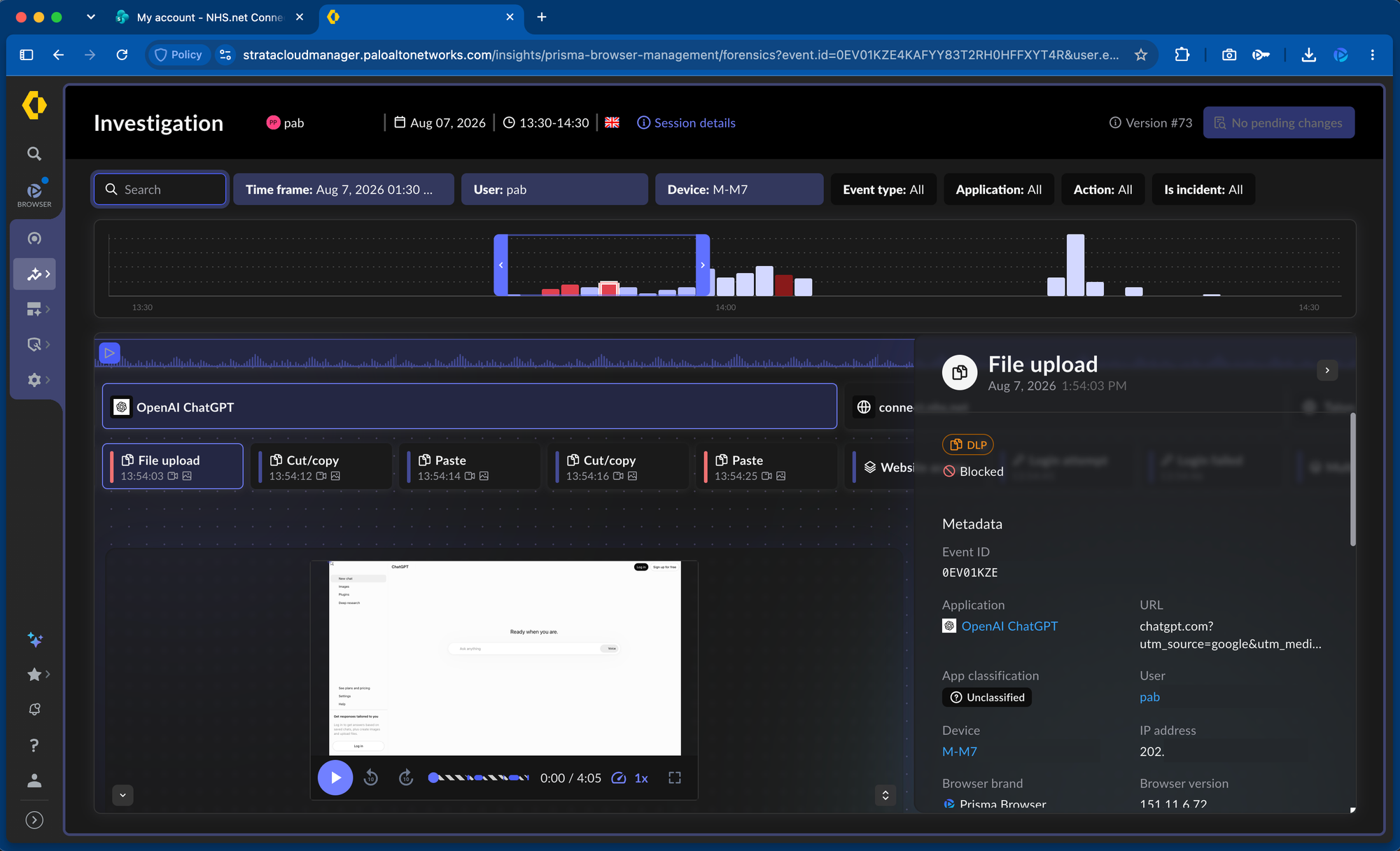
Task: Open the user profile icon in sidebar
Action: tap(34, 780)
